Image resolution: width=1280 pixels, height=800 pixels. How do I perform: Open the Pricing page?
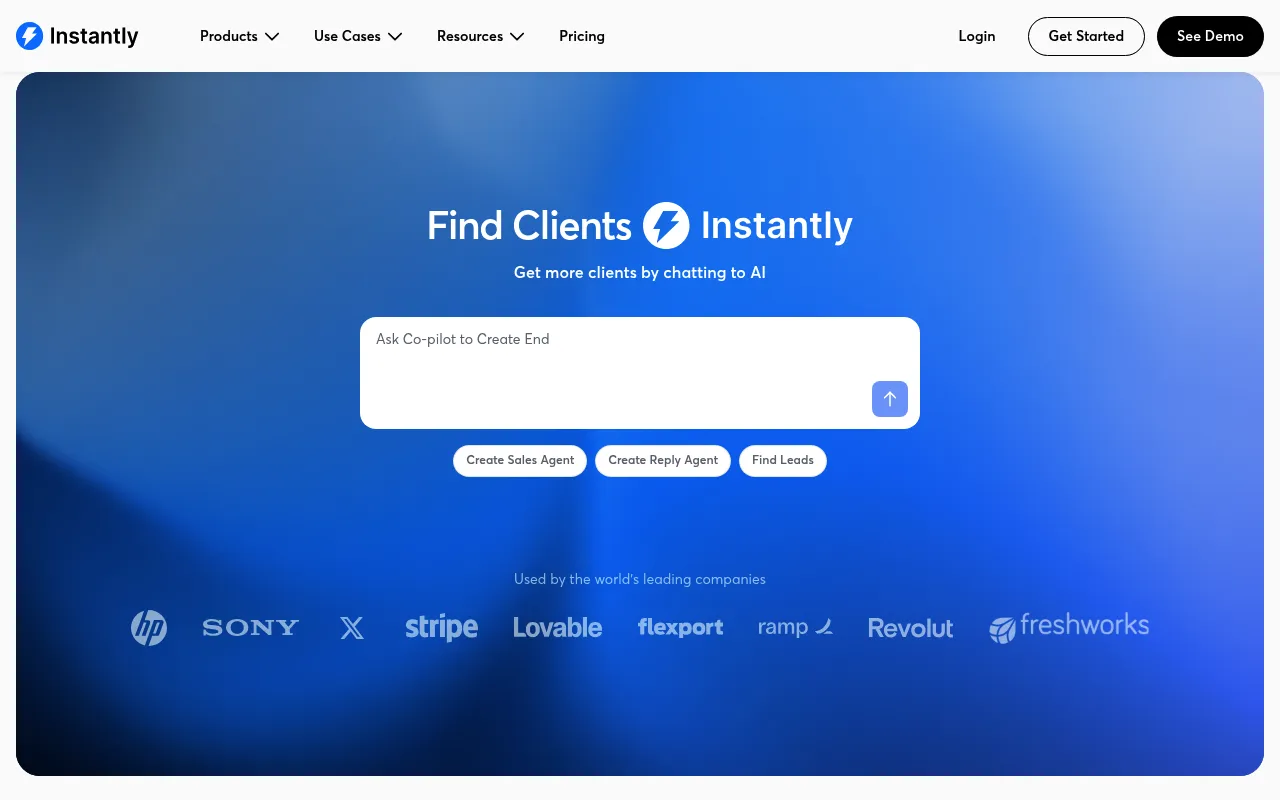tap(582, 36)
